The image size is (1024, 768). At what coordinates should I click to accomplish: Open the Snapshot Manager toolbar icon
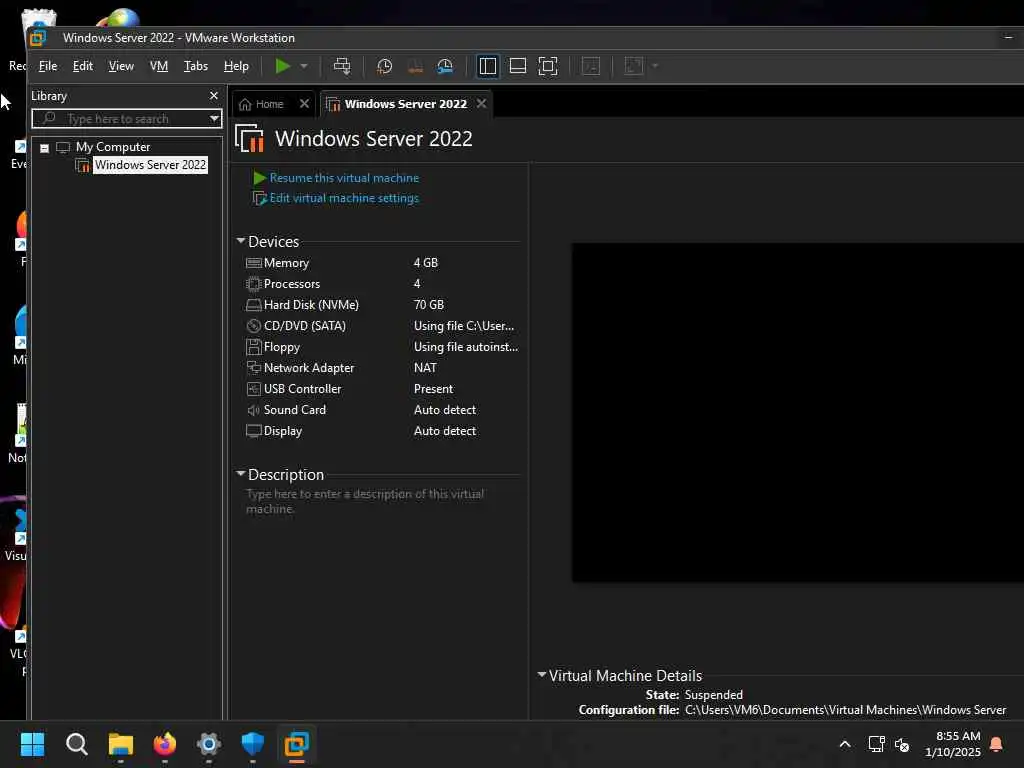pyautogui.click(x=445, y=66)
